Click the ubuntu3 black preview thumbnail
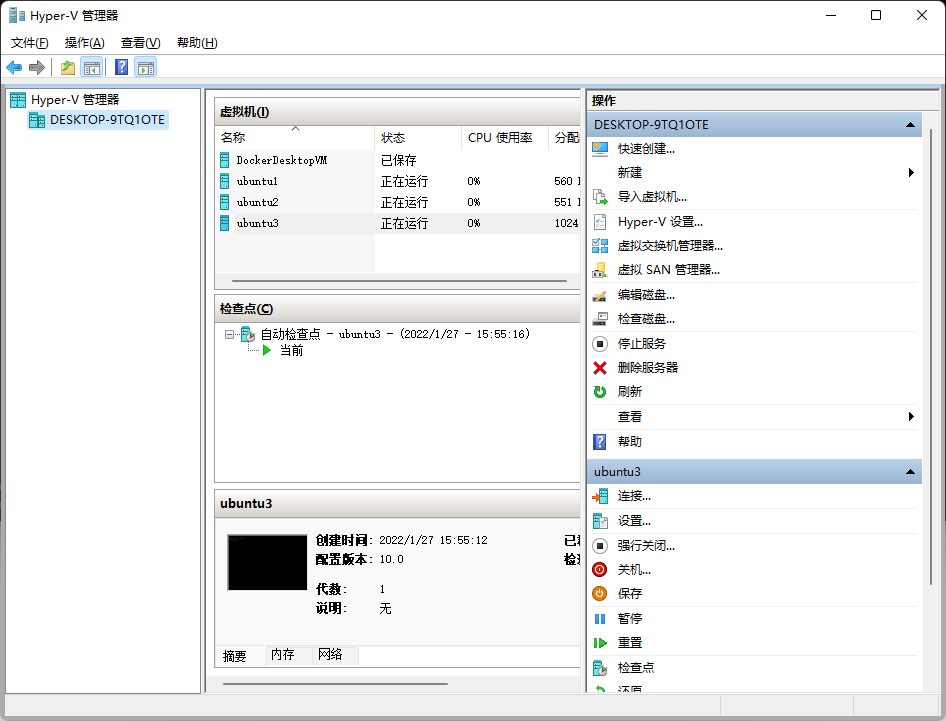 (x=267, y=562)
